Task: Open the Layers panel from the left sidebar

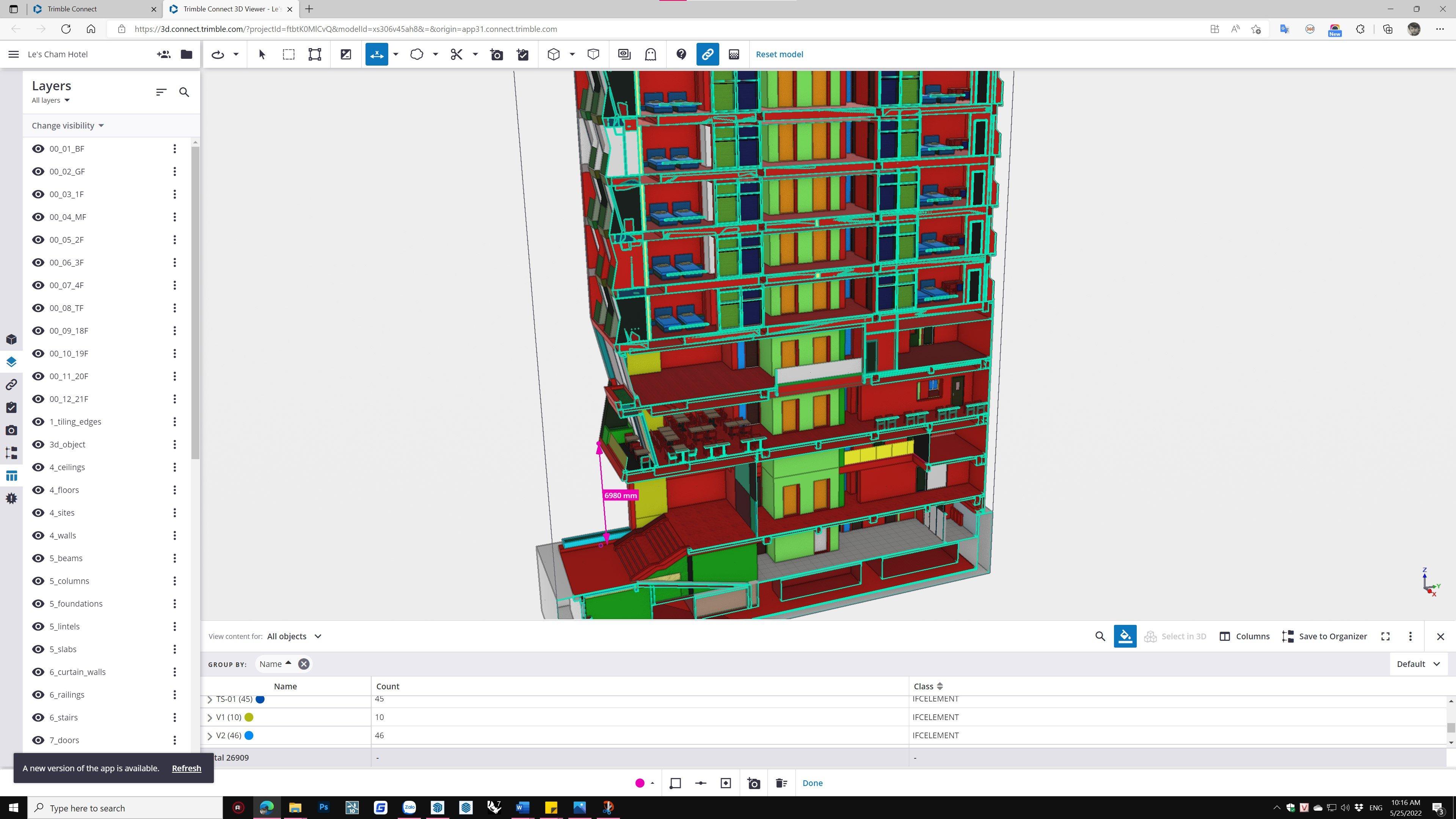Action: point(11,362)
